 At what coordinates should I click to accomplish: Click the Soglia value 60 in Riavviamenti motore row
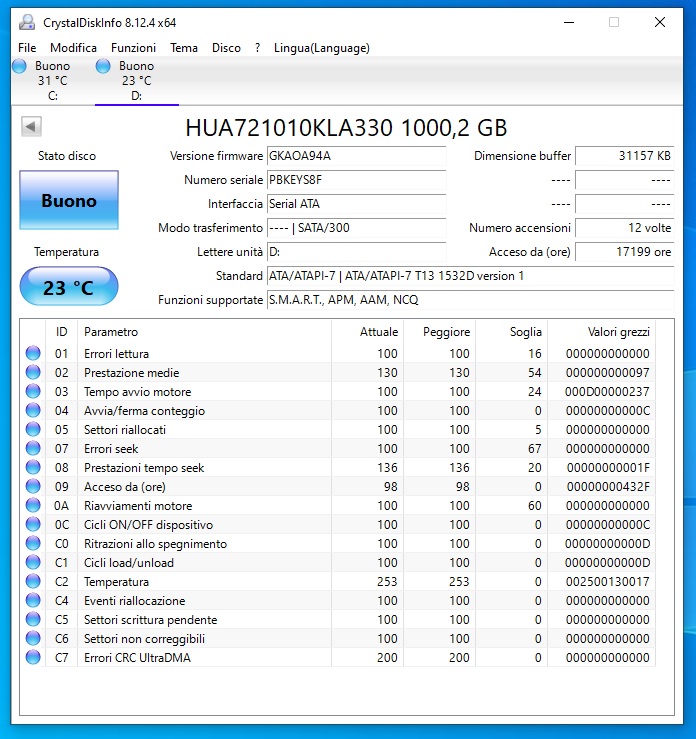(534, 506)
